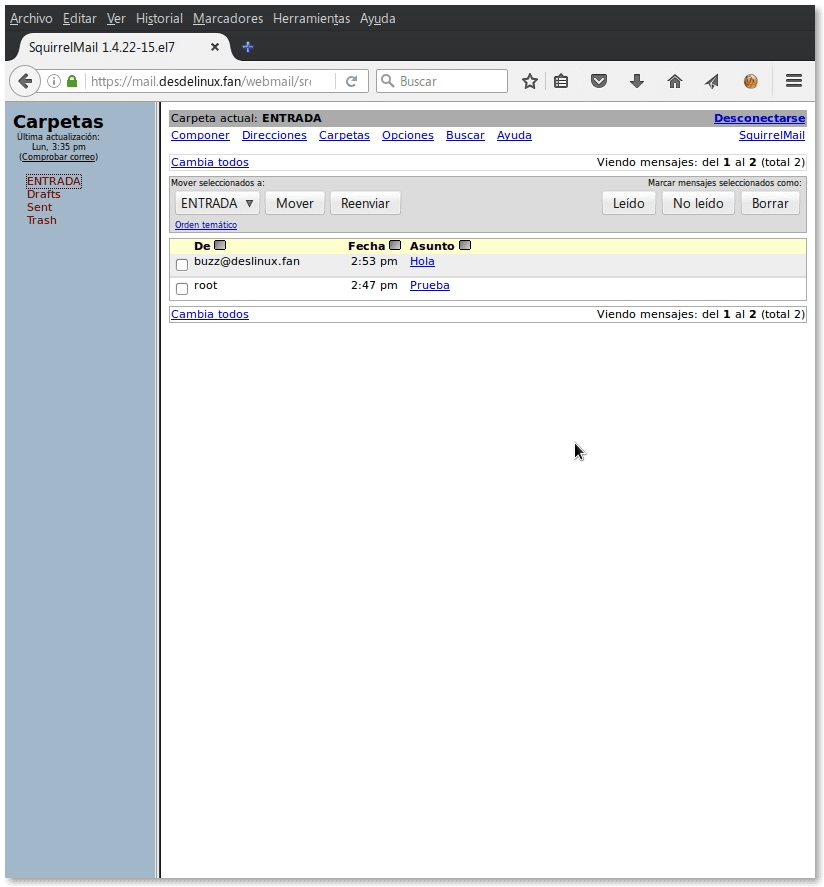824x887 pixels.
Task: Click the Orden temático link
Action: point(206,225)
